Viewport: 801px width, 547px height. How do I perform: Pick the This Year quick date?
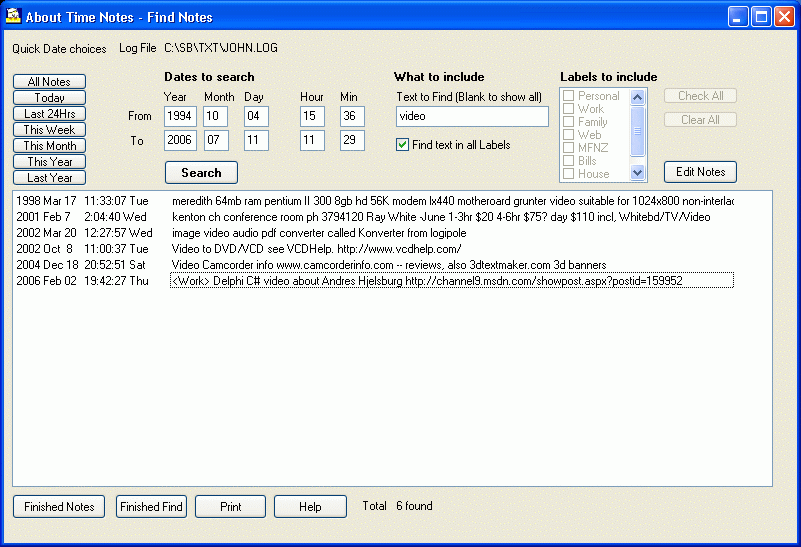(x=50, y=161)
